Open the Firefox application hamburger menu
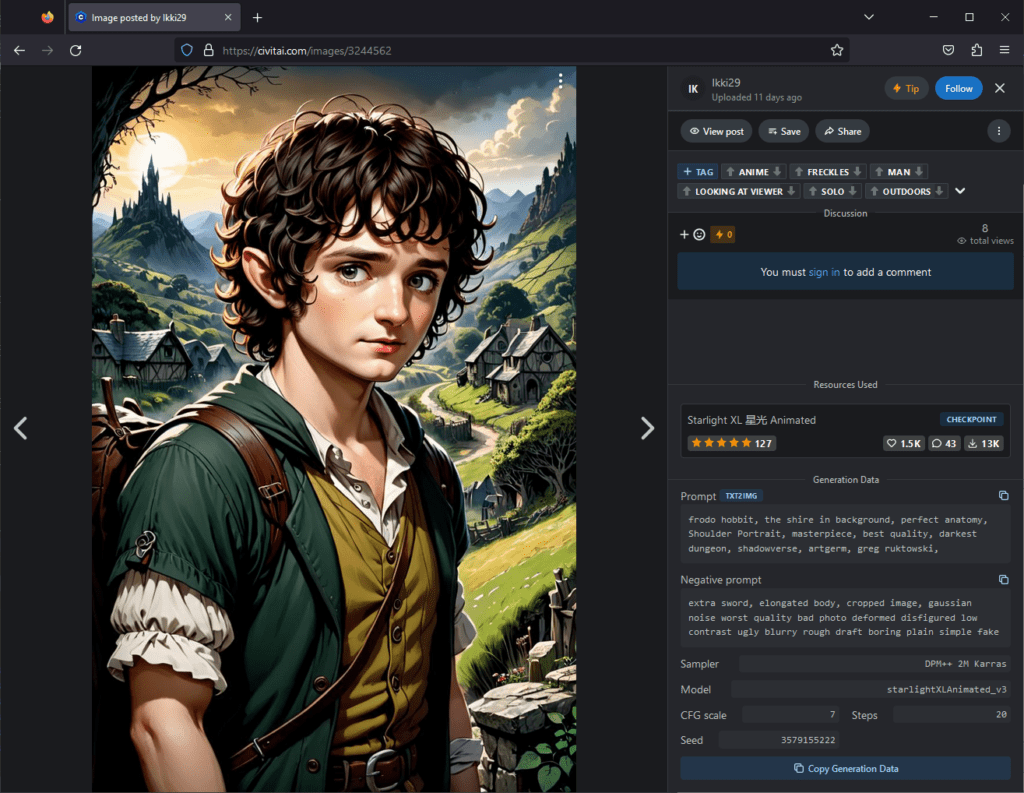 [x=1004, y=50]
